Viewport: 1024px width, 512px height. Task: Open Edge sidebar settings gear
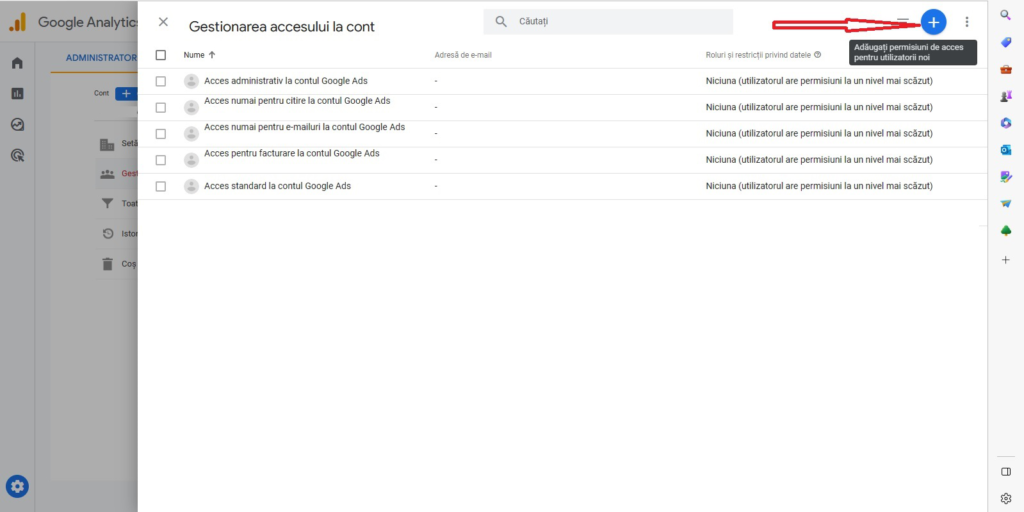click(x=1006, y=498)
